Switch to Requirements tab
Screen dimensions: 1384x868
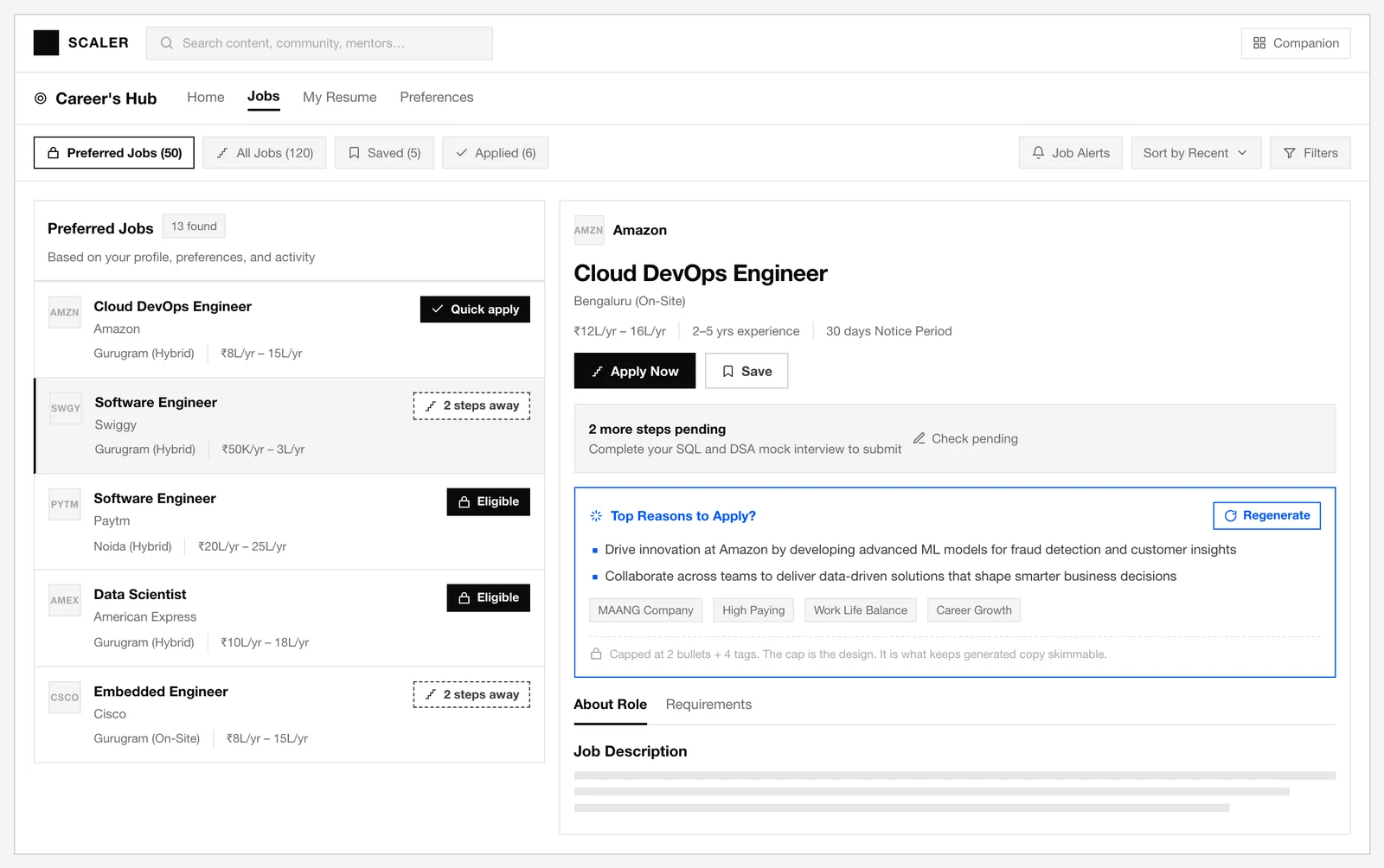[708, 705]
